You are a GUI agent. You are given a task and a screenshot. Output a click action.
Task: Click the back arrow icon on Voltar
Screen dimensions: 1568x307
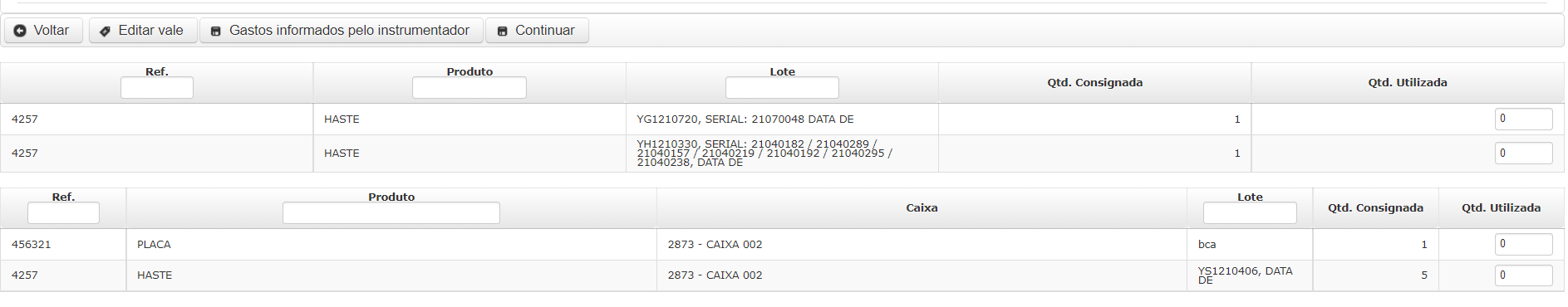point(20,31)
